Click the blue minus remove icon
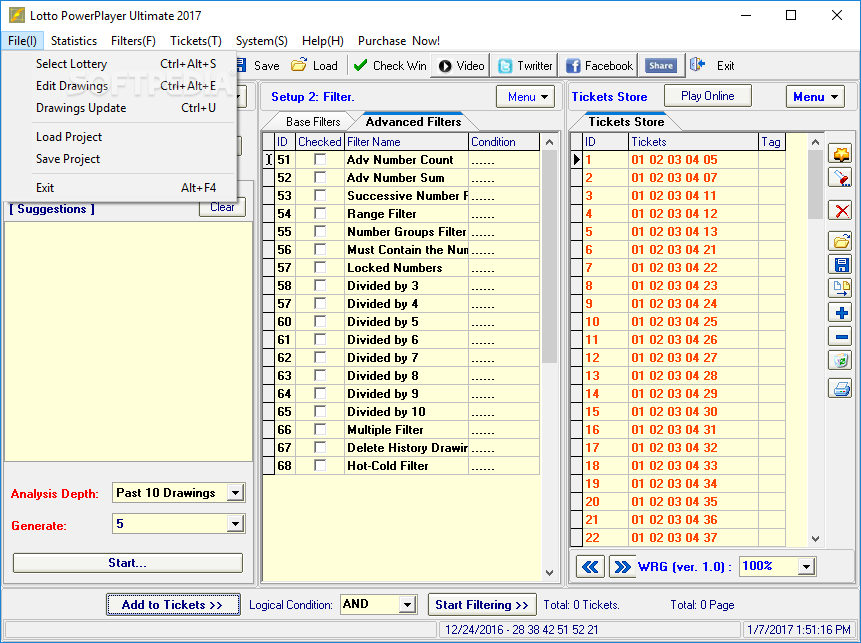The height and width of the screenshot is (643, 861). click(x=841, y=337)
